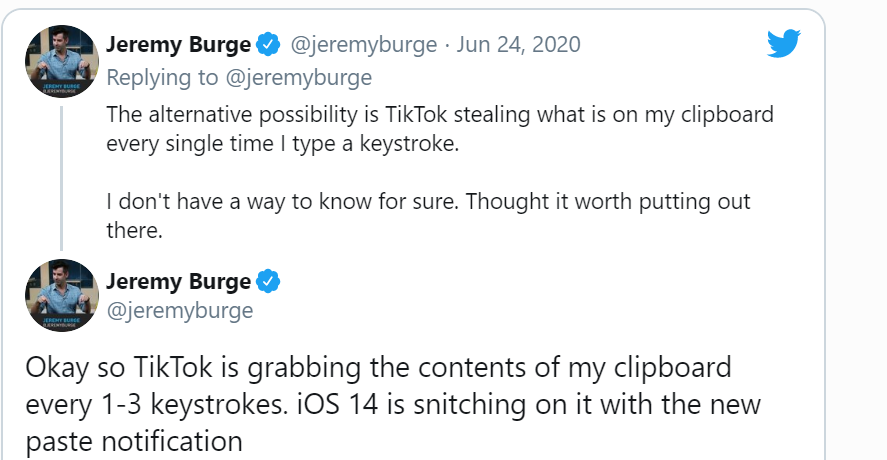The image size is (887, 460).
Task: Click the "Replying to" label text
Action: coord(162,78)
